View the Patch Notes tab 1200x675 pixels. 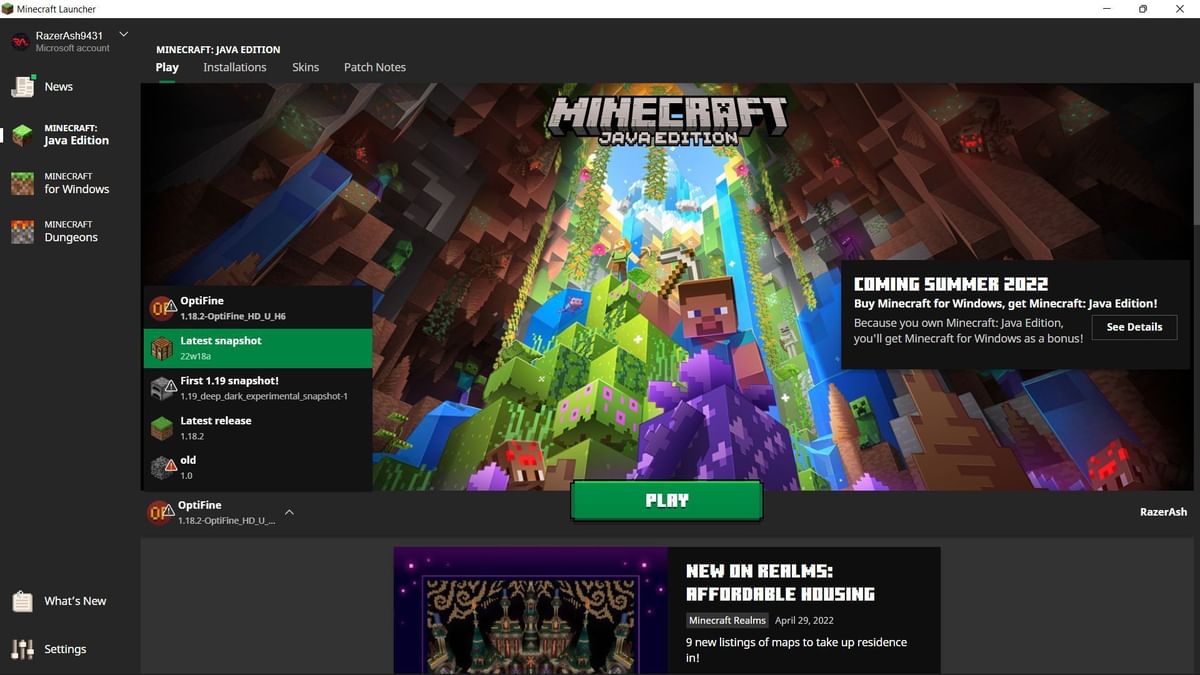tap(374, 67)
